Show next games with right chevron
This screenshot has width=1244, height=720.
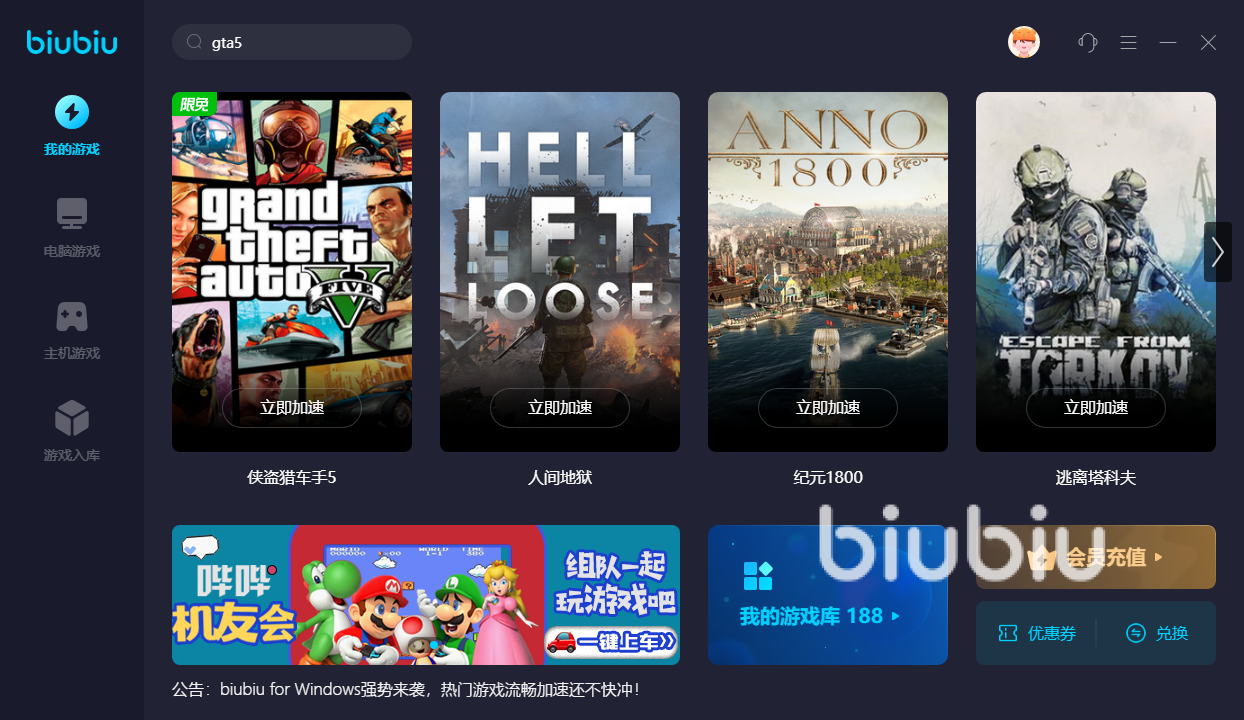point(1217,252)
